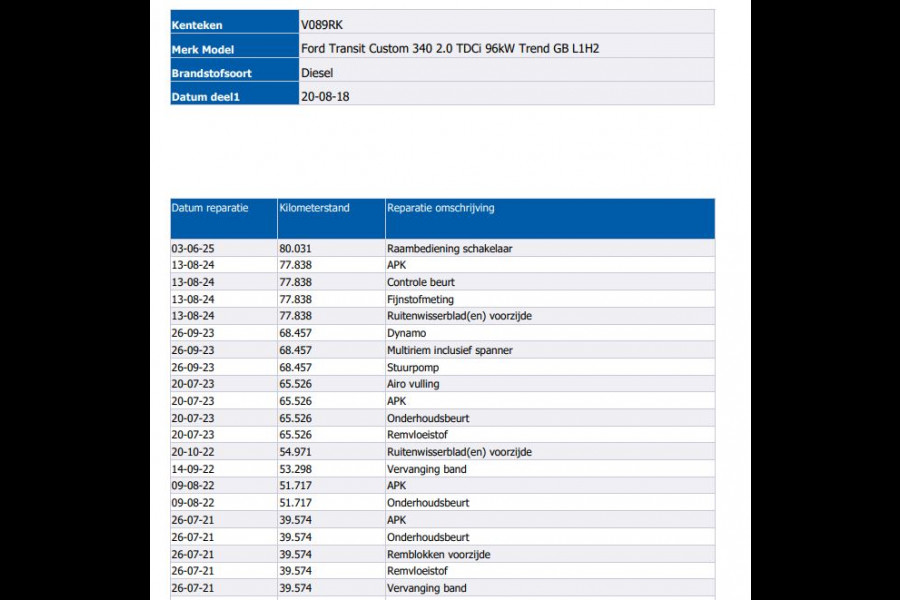Click the Airo vulling entry
Screen dimensions: 900x600
tap(413, 384)
